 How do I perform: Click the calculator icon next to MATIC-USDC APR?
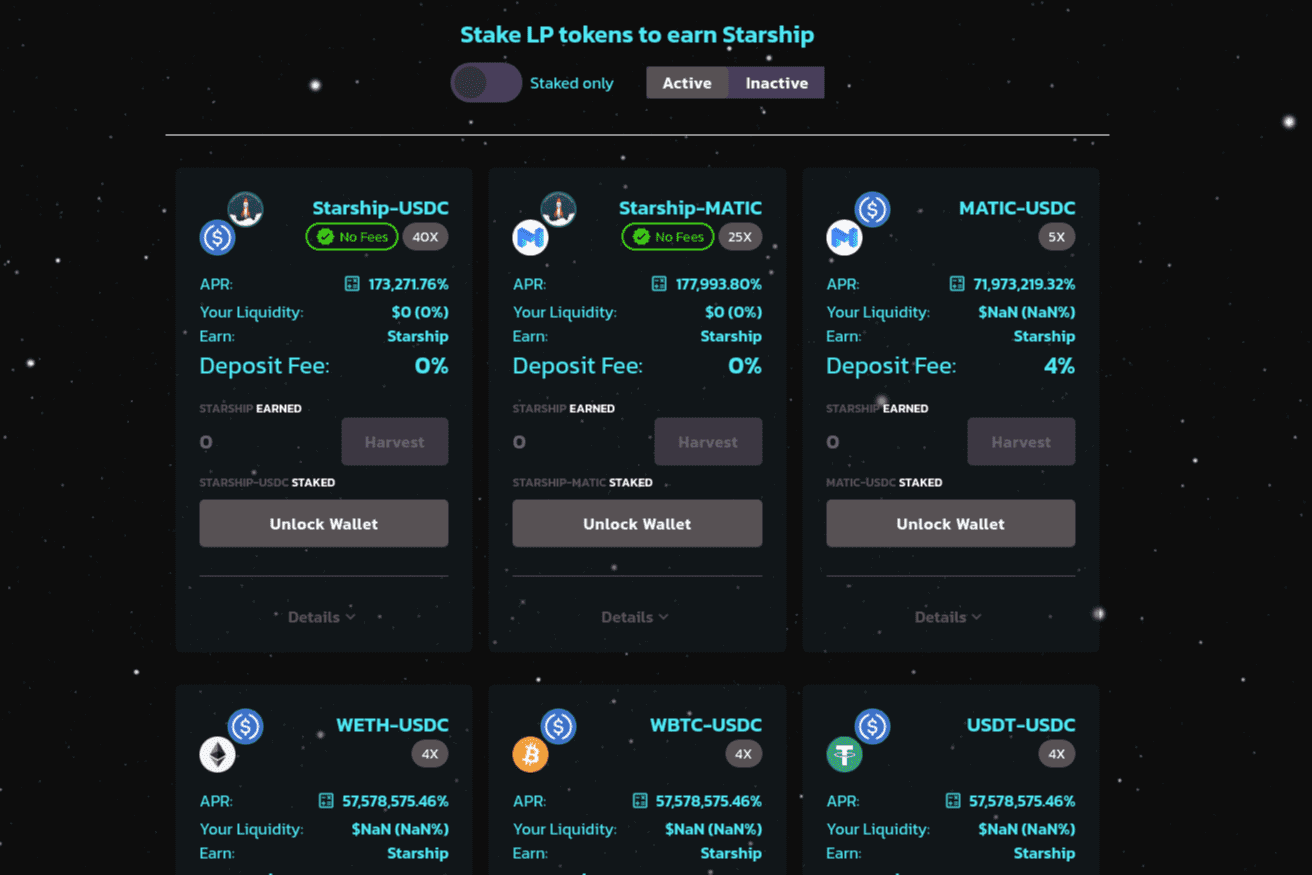click(x=957, y=284)
